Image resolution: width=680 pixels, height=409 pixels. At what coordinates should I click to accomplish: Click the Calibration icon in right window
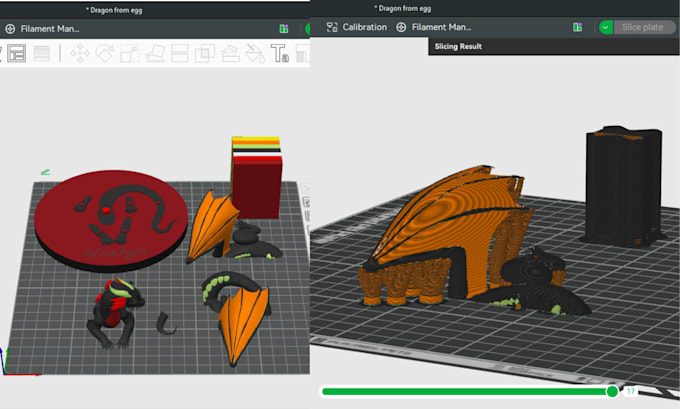coord(332,27)
